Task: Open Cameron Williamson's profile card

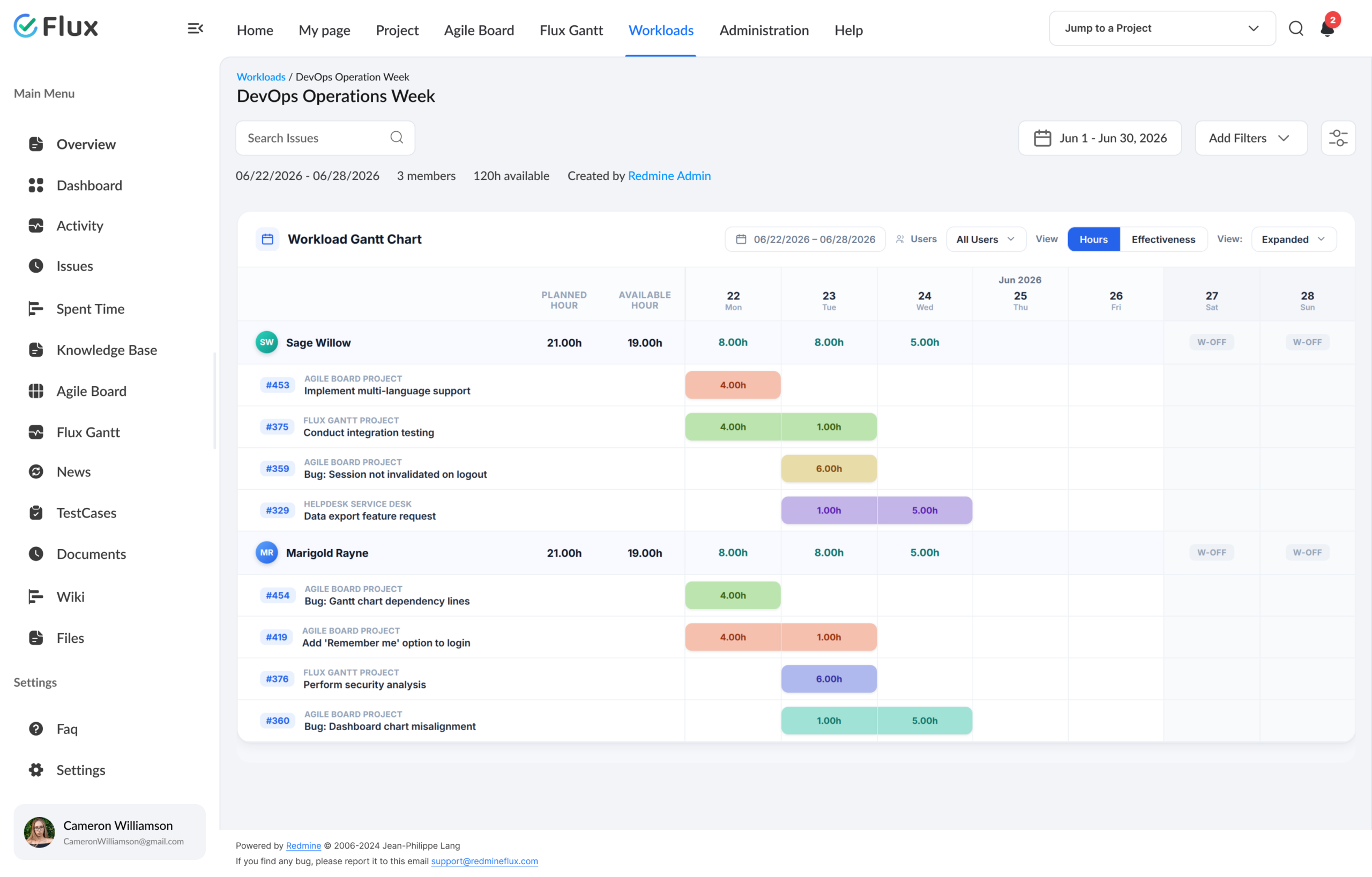Action: (x=109, y=832)
